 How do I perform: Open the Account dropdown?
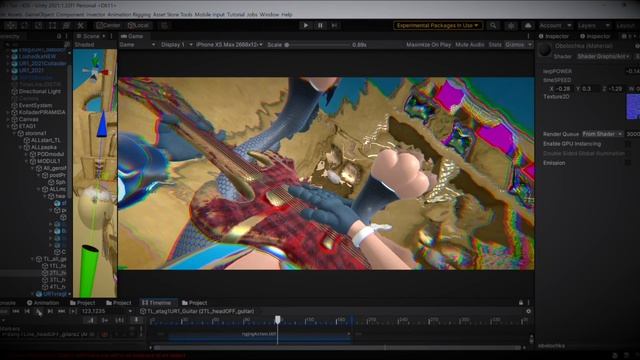point(556,25)
